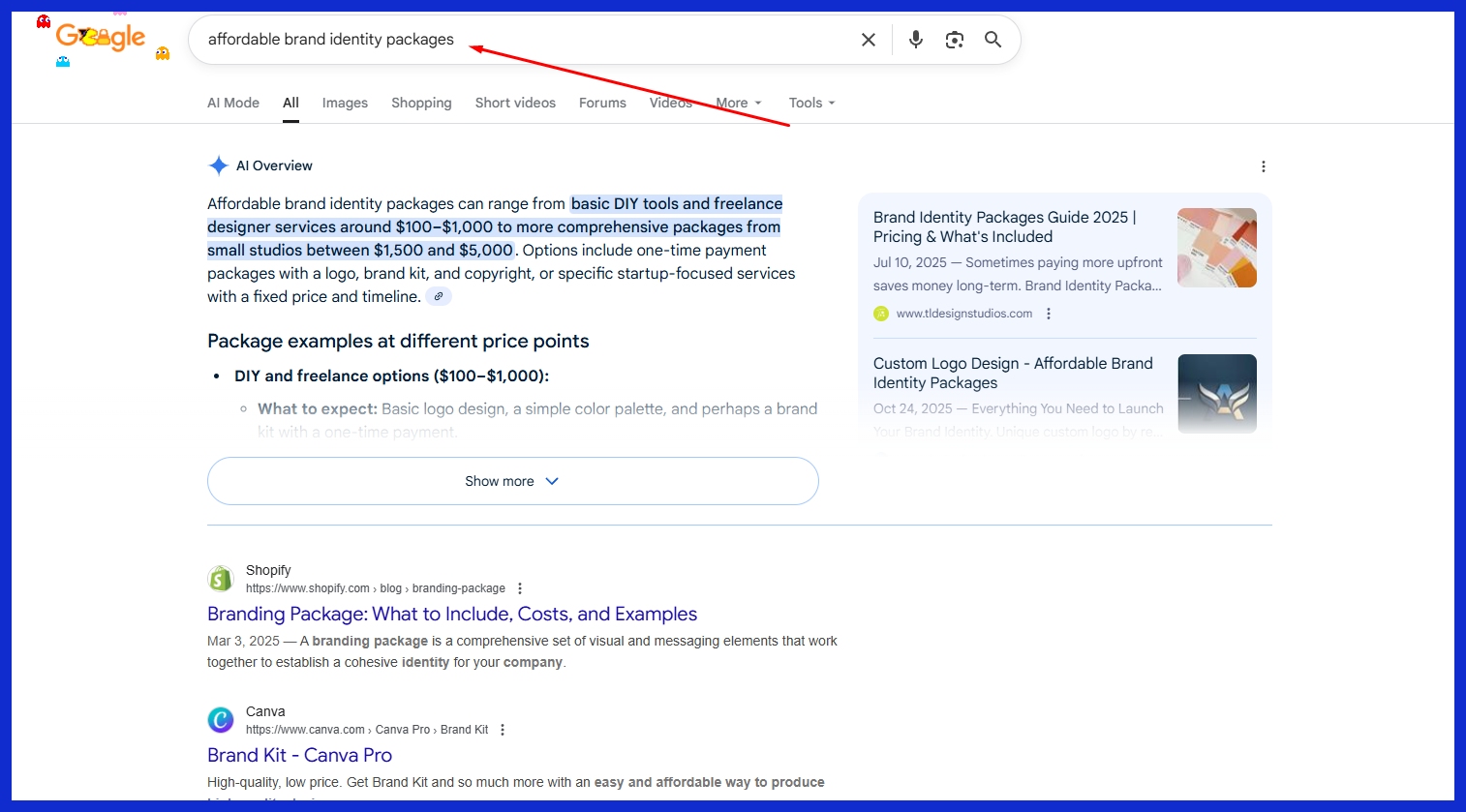Click the AI Overview sparkle icon
The image size is (1466, 812).
[x=219, y=165]
